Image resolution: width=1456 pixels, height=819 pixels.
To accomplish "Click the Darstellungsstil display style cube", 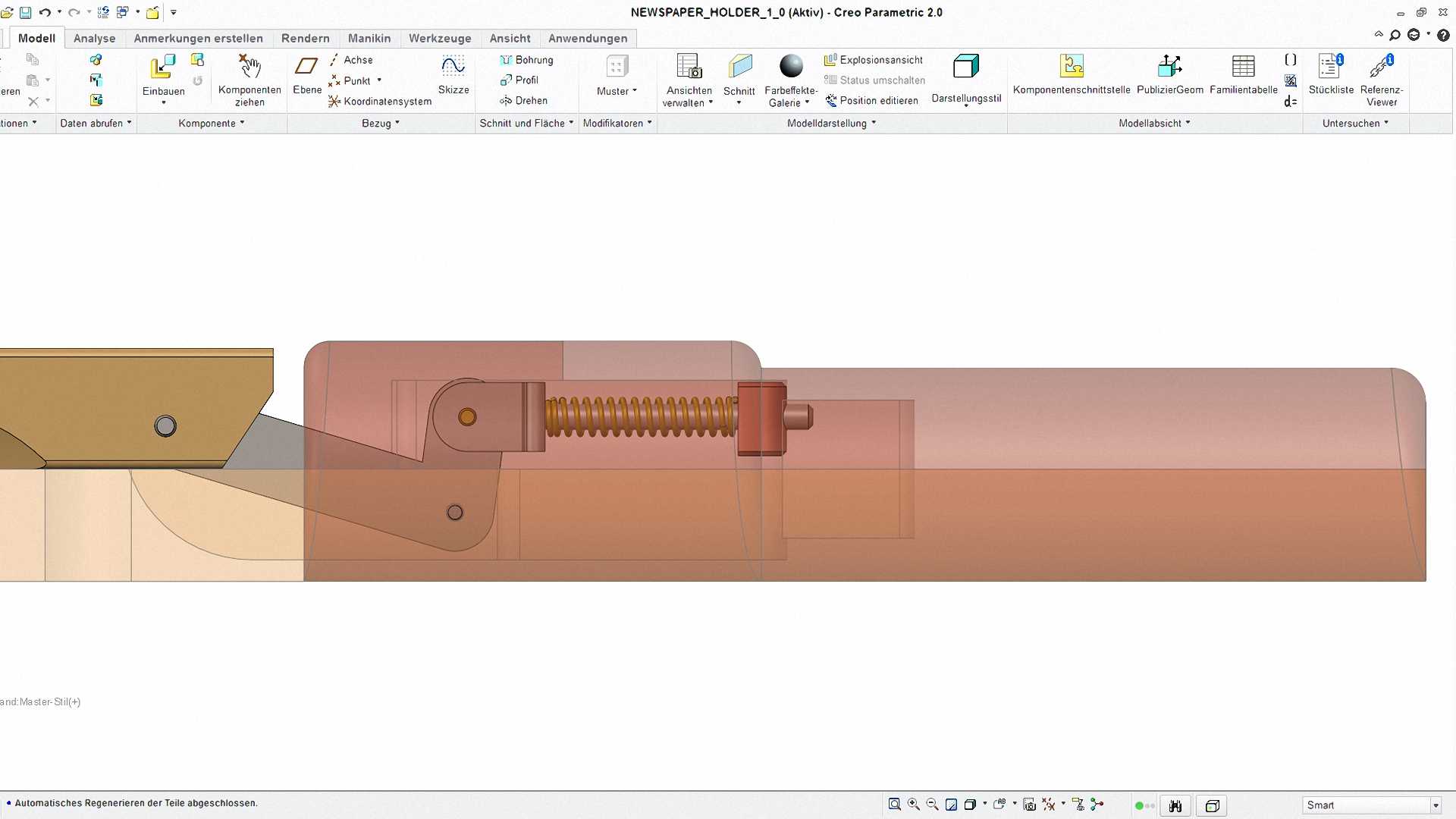I will [966, 66].
